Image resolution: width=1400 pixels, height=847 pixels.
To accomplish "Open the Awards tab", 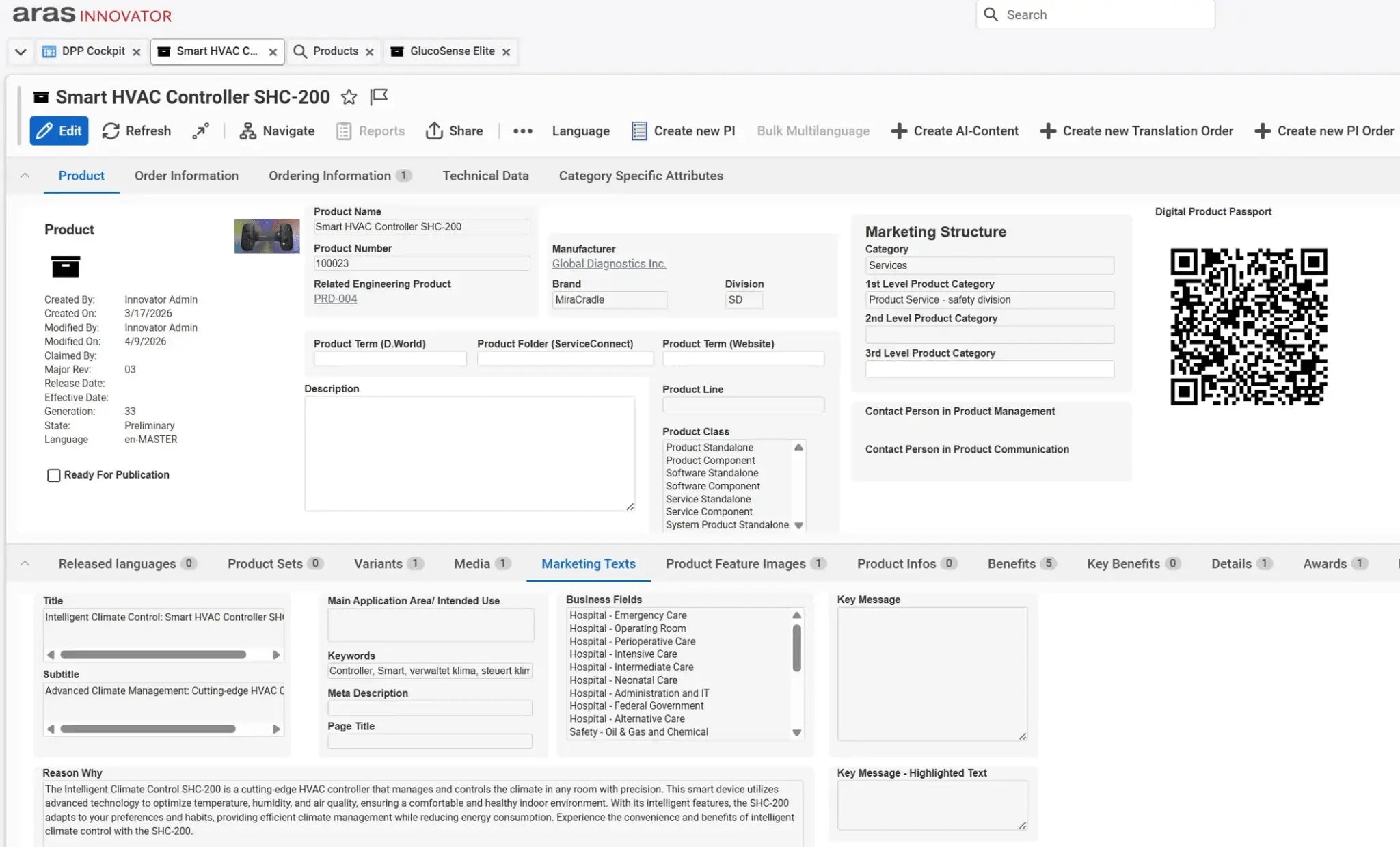I will [x=1335, y=564].
